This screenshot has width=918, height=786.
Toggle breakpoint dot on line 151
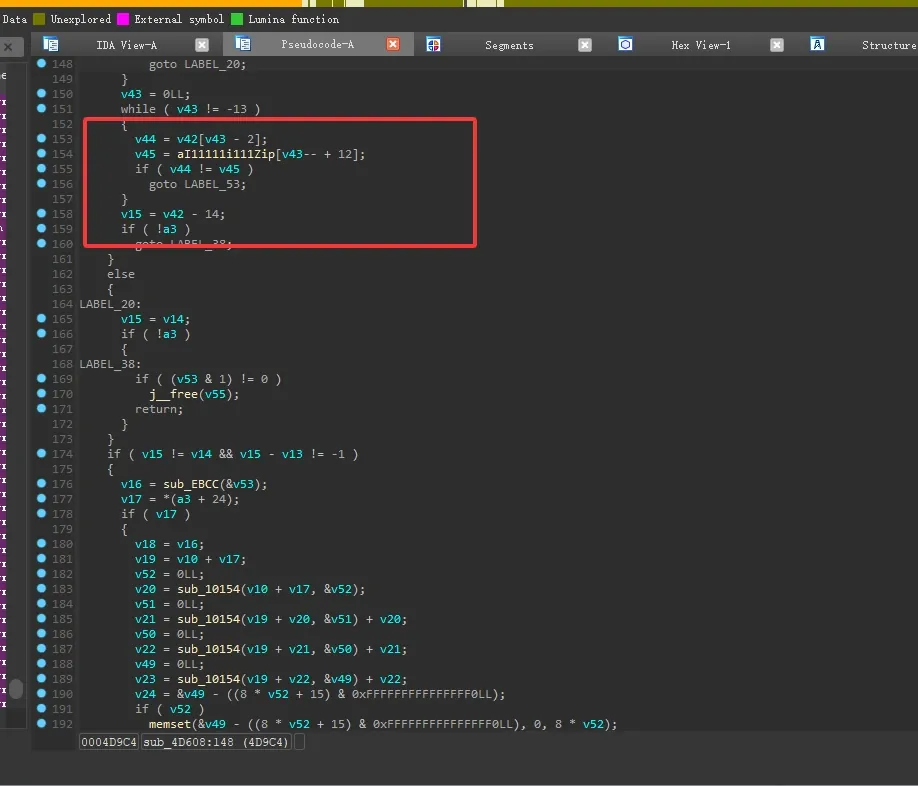pos(42,108)
